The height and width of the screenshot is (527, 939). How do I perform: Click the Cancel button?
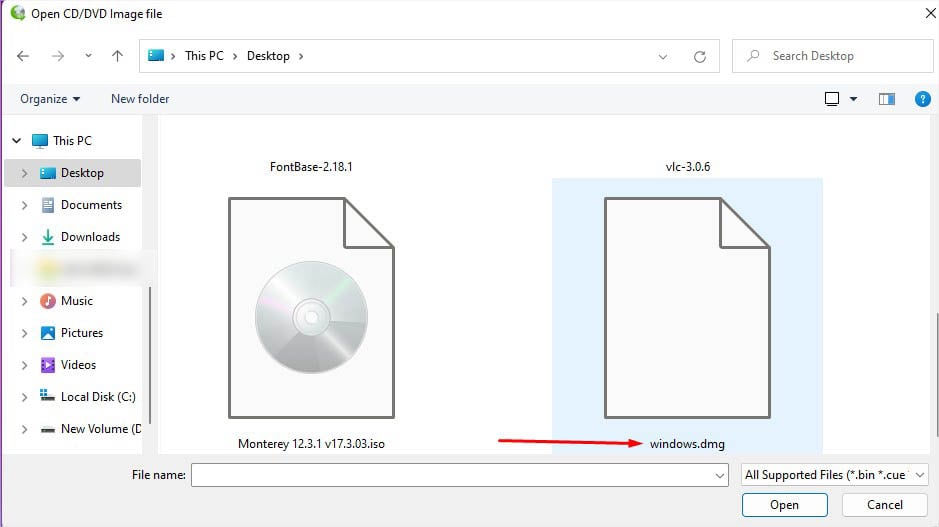[x=885, y=505]
